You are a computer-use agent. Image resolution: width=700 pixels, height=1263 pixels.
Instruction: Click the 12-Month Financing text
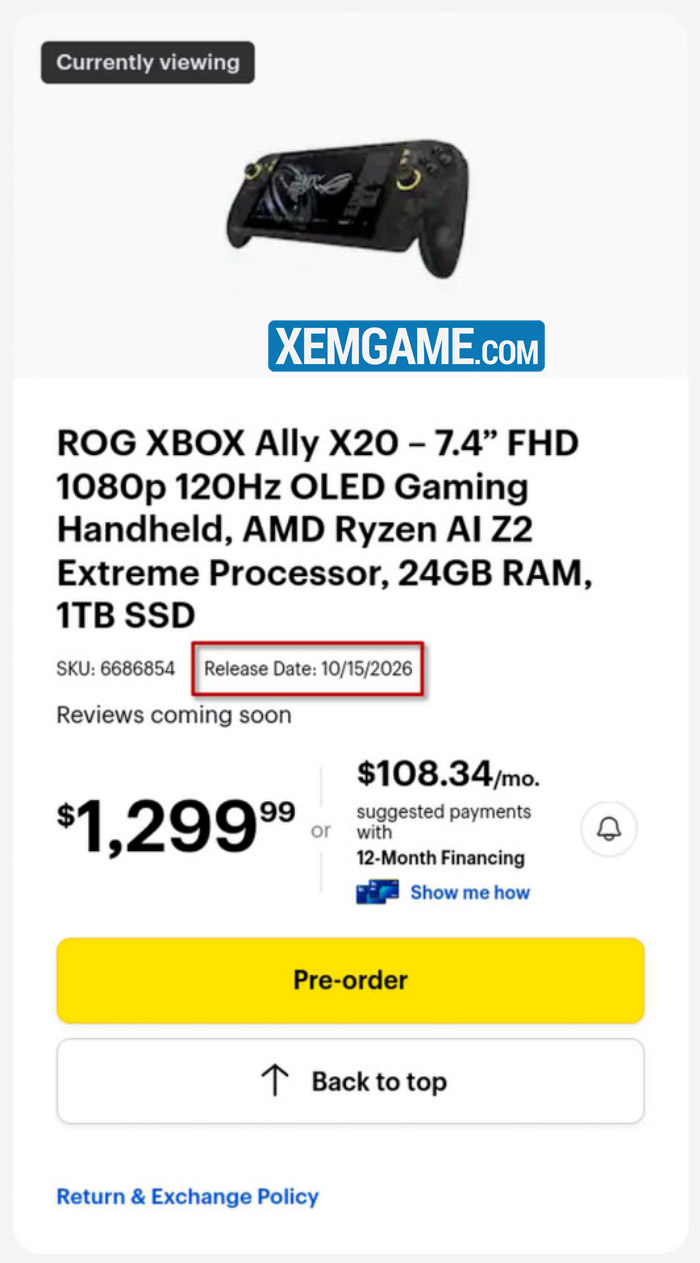point(440,858)
